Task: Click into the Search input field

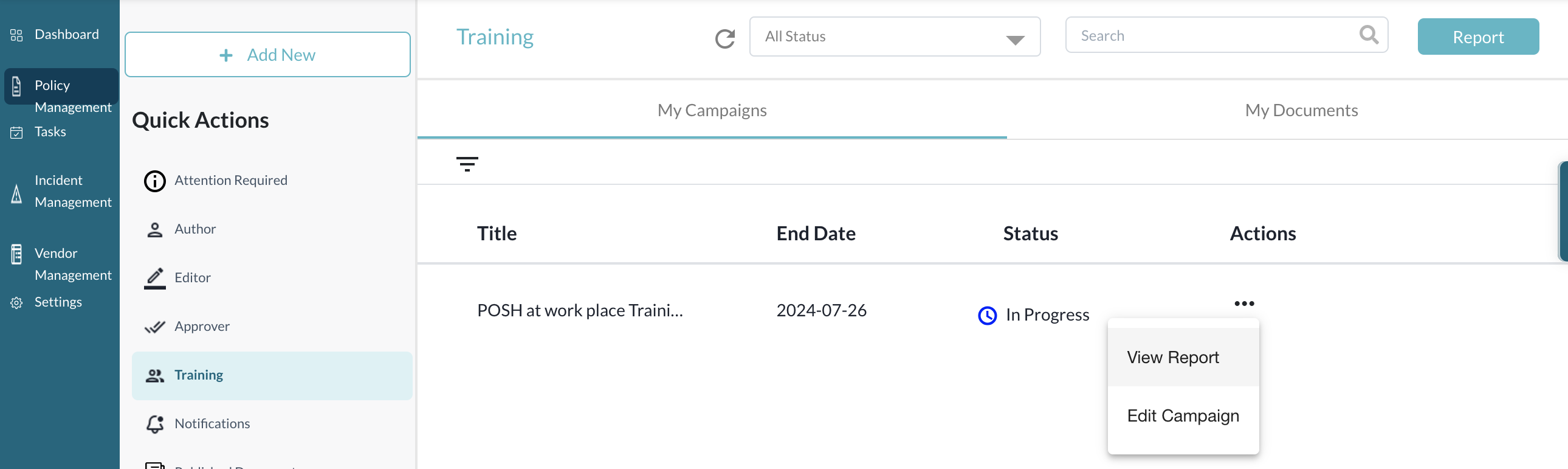Action: [x=1211, y=36]
